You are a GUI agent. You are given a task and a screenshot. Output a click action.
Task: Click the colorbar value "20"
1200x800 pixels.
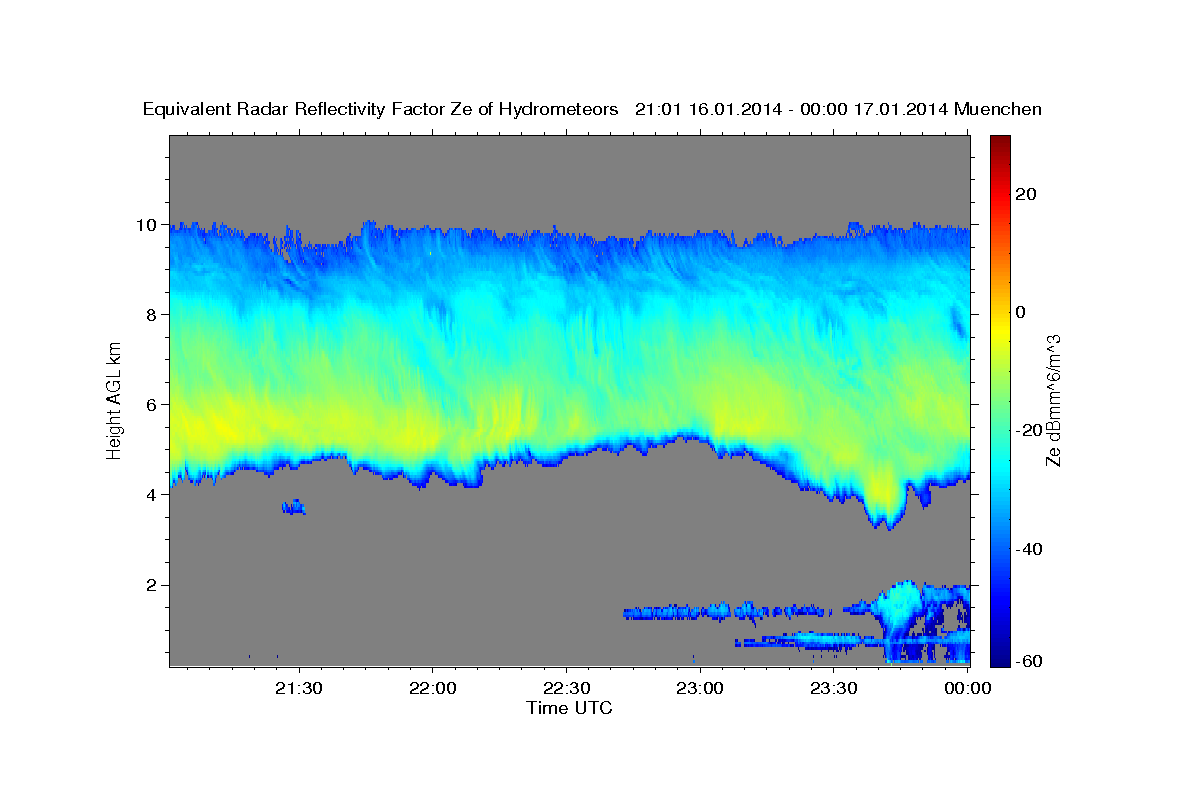click(1027, 194)
